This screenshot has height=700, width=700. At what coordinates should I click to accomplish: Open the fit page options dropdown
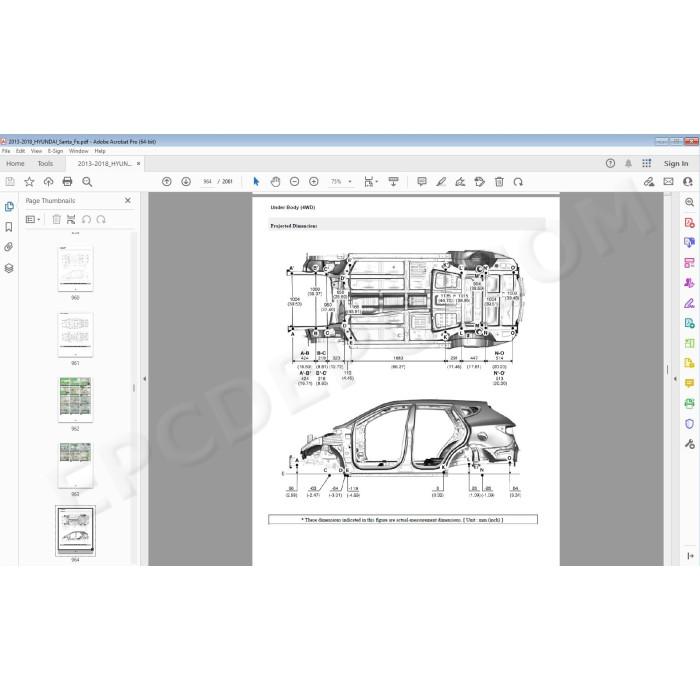click(x=371, y=182)
